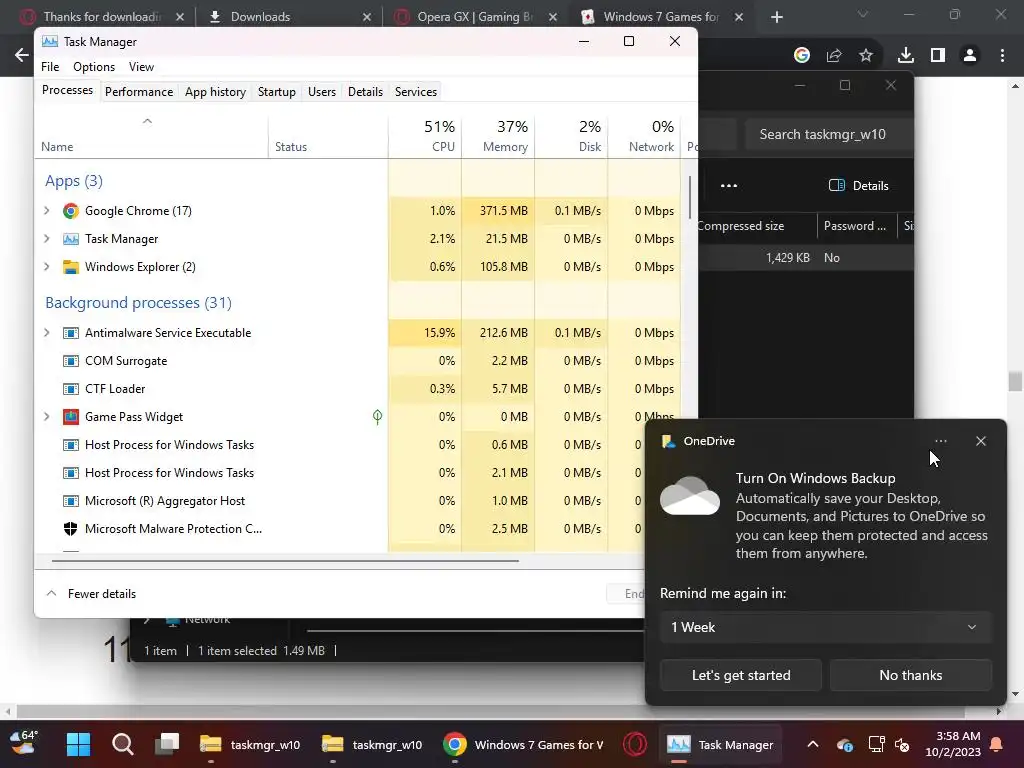This screenshot has height=768, width=1024.
Task: Open the Opera GX taskbar icon
Action: 635,744
